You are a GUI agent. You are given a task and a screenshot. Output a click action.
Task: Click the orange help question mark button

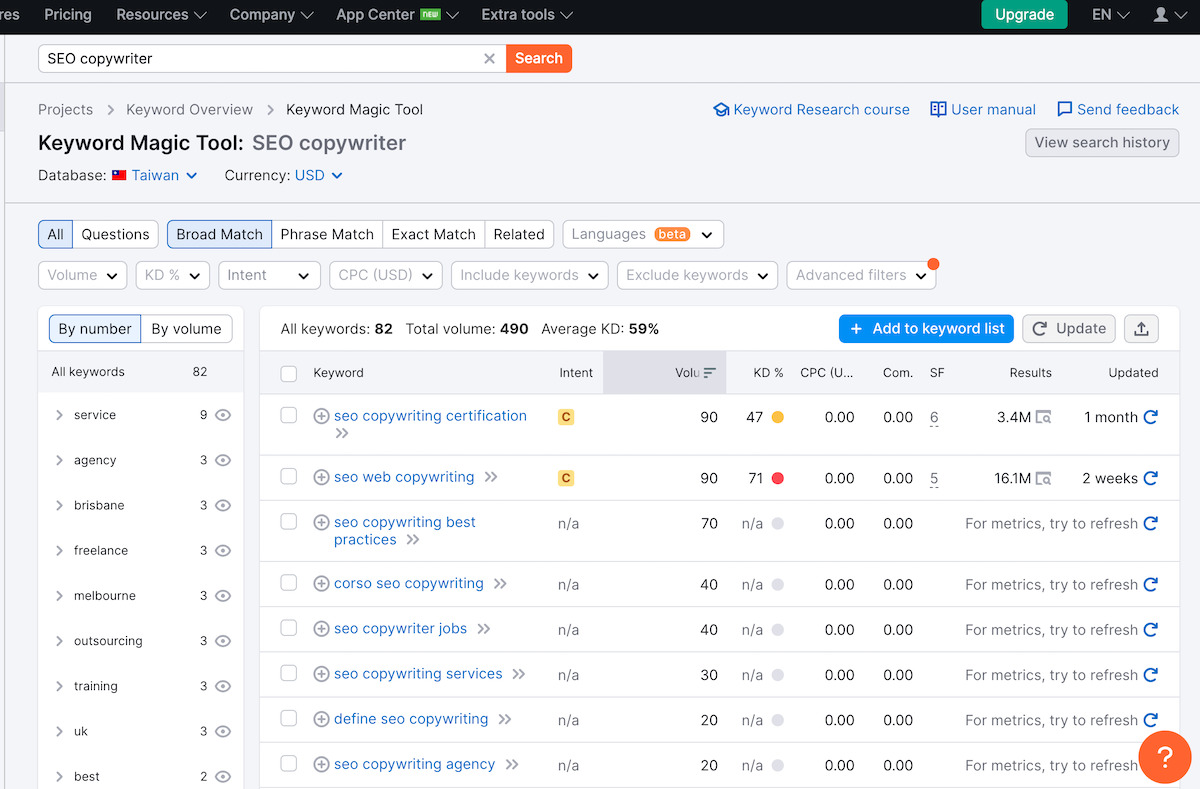pyautogui.click(x=1165, y=757)
